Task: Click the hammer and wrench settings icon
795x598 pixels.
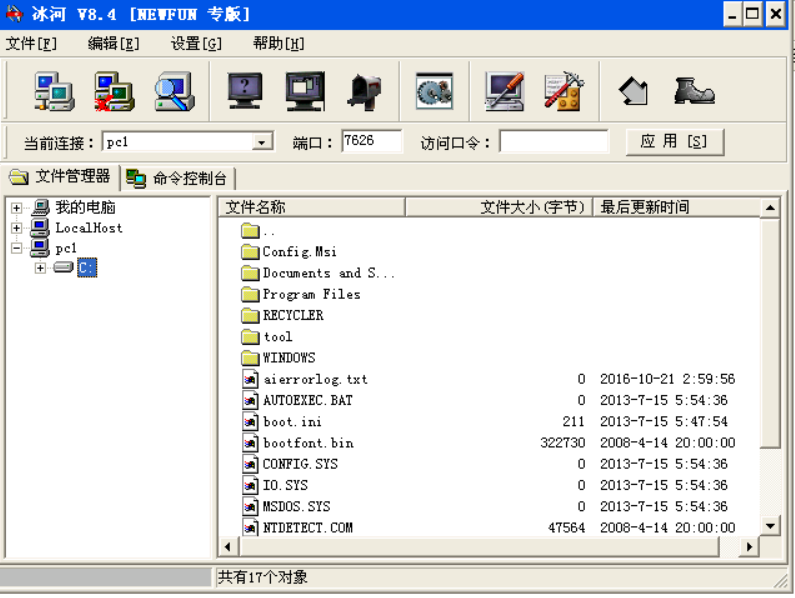Action: (x=564, y=91)
